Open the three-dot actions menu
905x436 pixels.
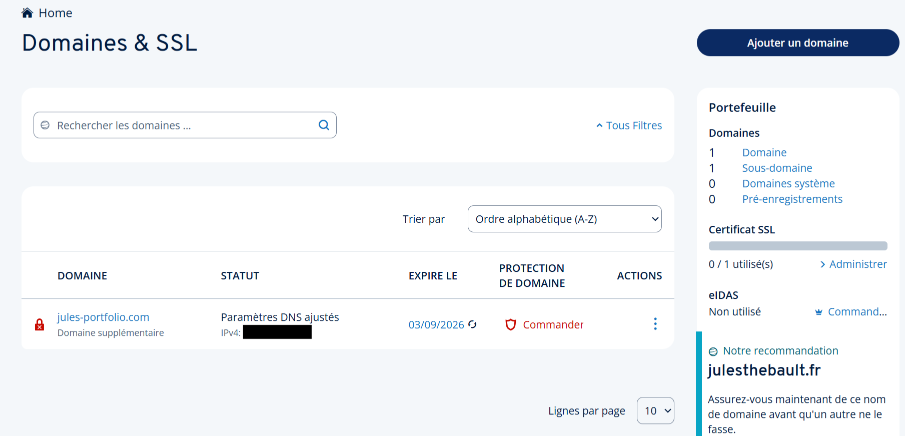[x=655, y=324]
